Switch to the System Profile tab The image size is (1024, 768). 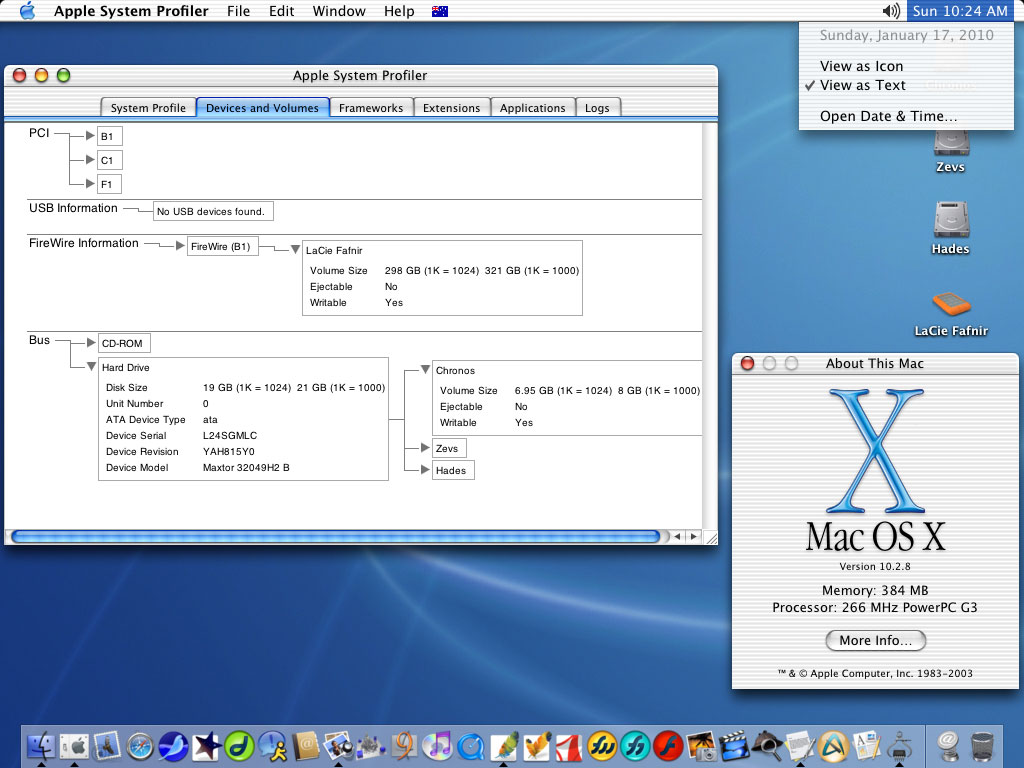pyautogui.click(x=148, y=108)
